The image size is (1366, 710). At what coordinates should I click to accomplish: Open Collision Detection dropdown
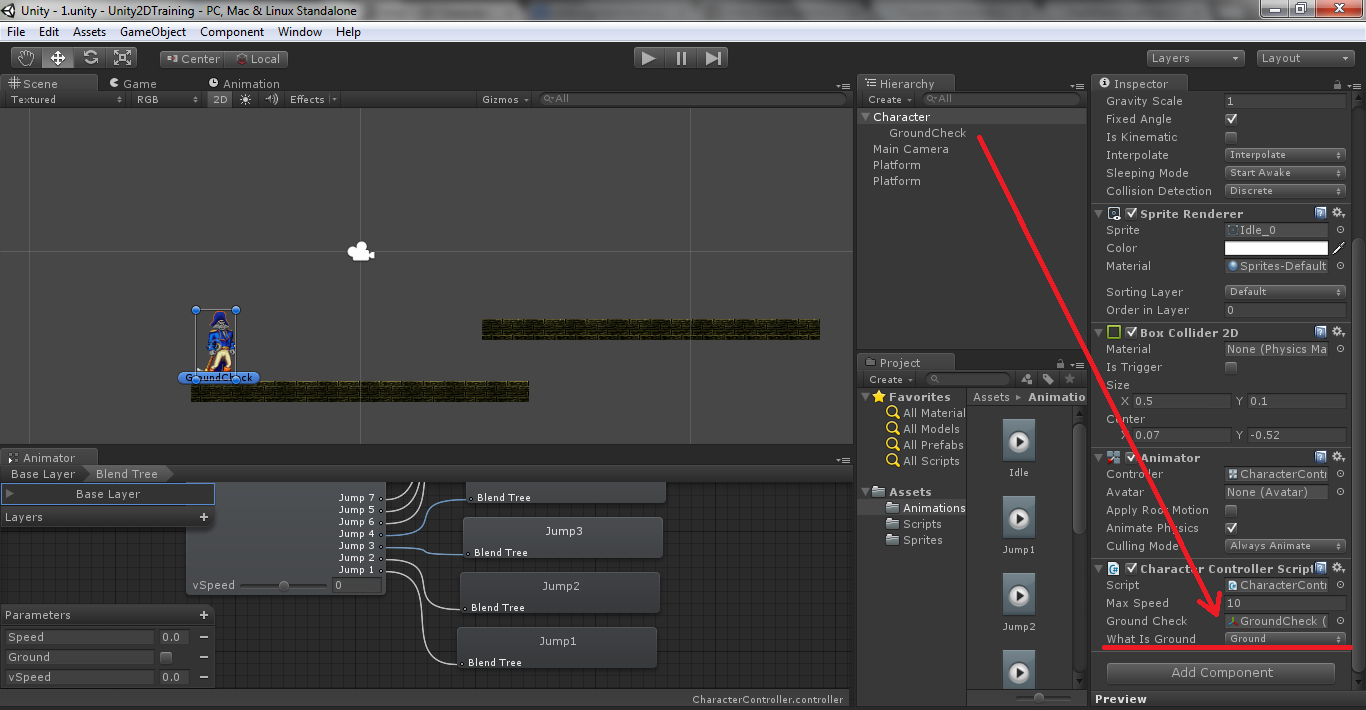tap(1285, 191)
